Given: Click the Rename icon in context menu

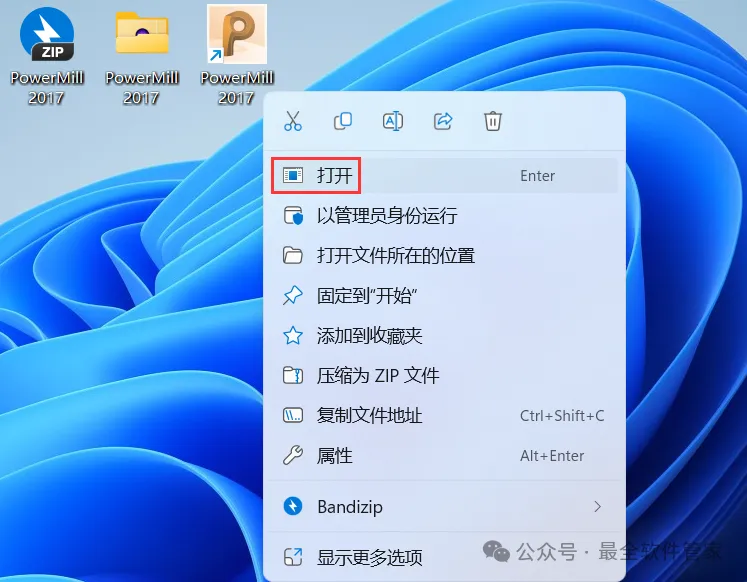Looking at the screenshot, I should coord(393,121).
